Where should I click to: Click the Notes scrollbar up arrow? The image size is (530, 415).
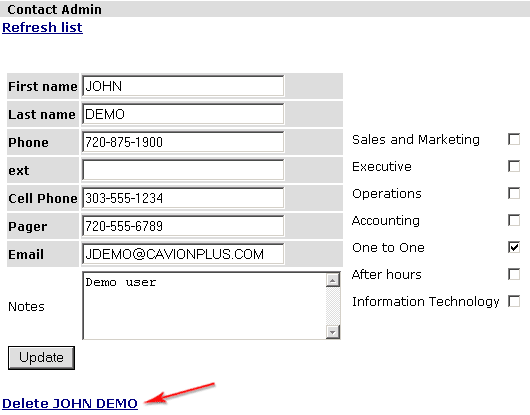coord(333,280)
